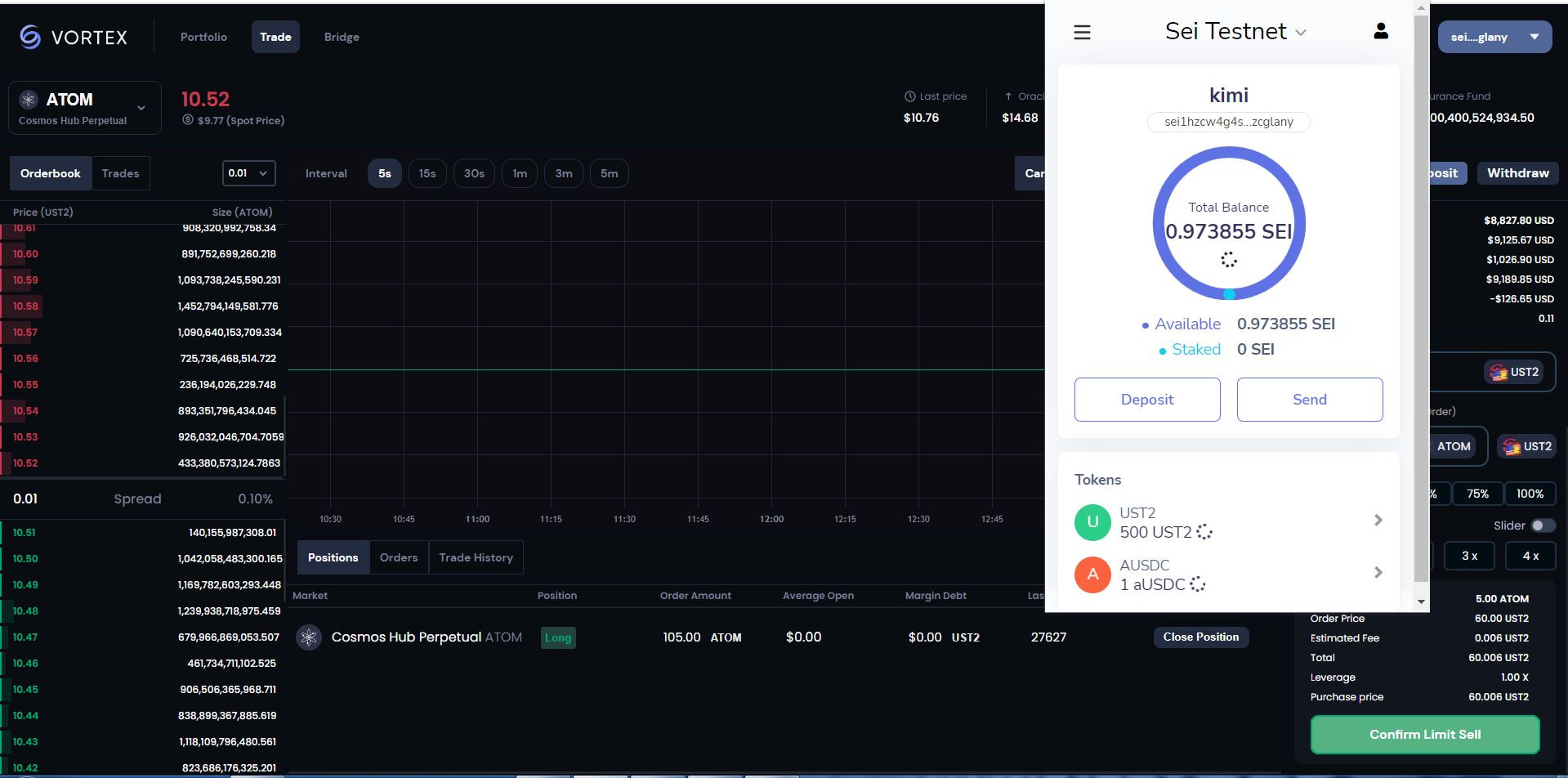Toggle the Slider switch
Screen dimensions: 1568x778
tap(1543, 525)
